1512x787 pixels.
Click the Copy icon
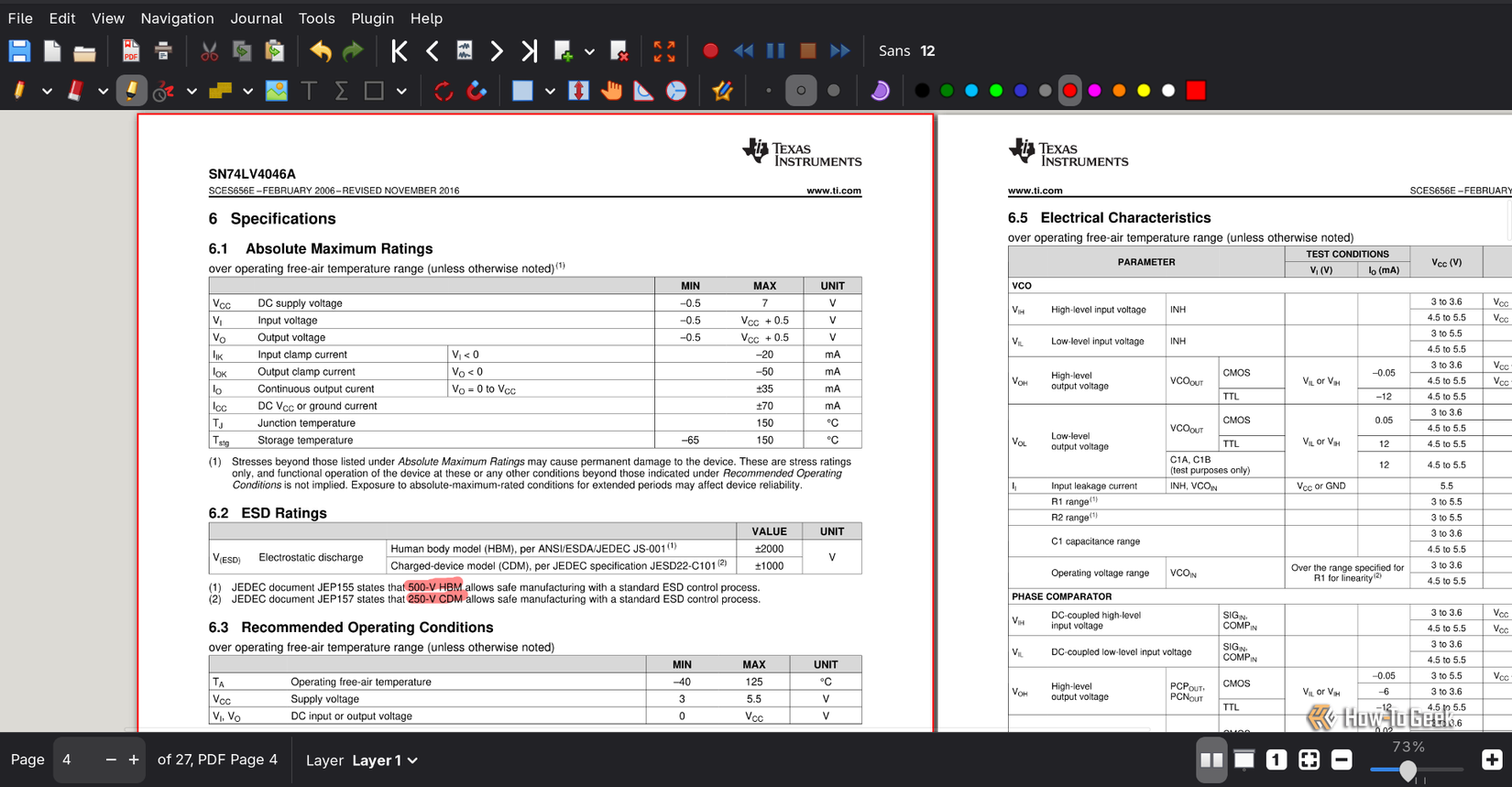[x=242, y=51]
